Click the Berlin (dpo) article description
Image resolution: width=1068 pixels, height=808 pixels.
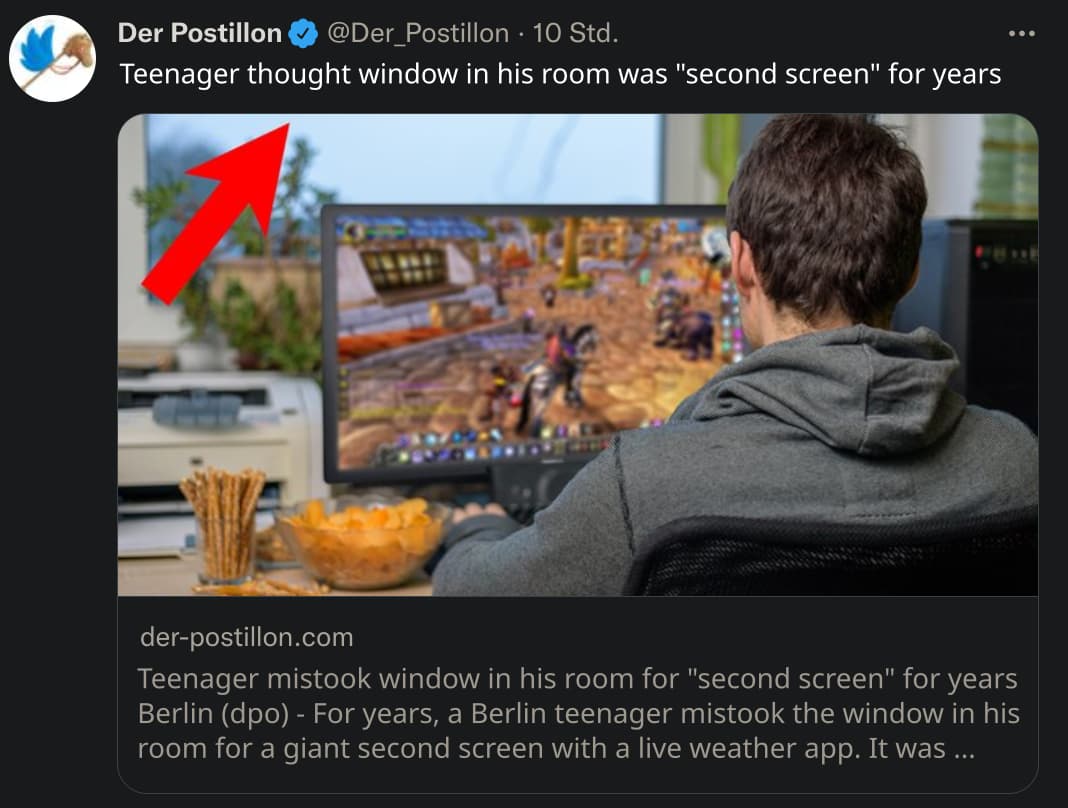tap(578, 731)
